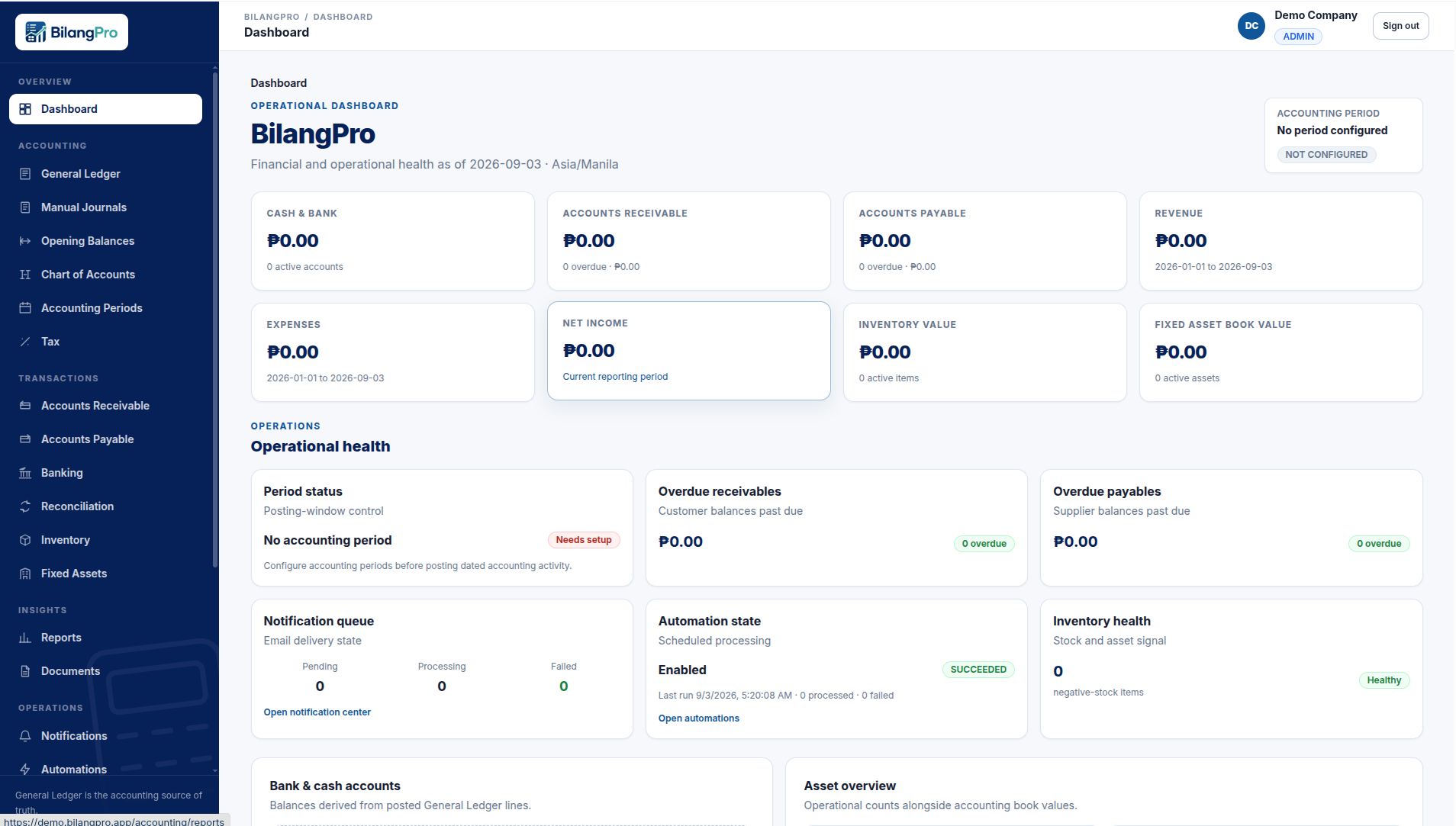This screenshot has width=1456, height=826.
Task: Click the Banking building icon
Action: click(x=25, y=473)
